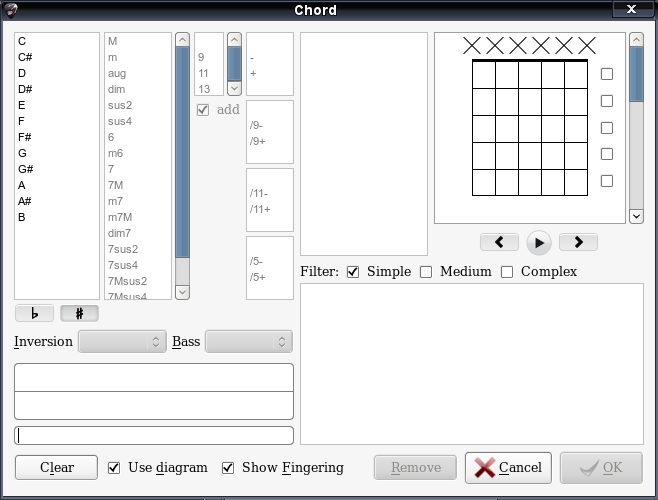This screenshot has height=500, width=658.
Task: Select root note E
Action: tap(57, 105)
